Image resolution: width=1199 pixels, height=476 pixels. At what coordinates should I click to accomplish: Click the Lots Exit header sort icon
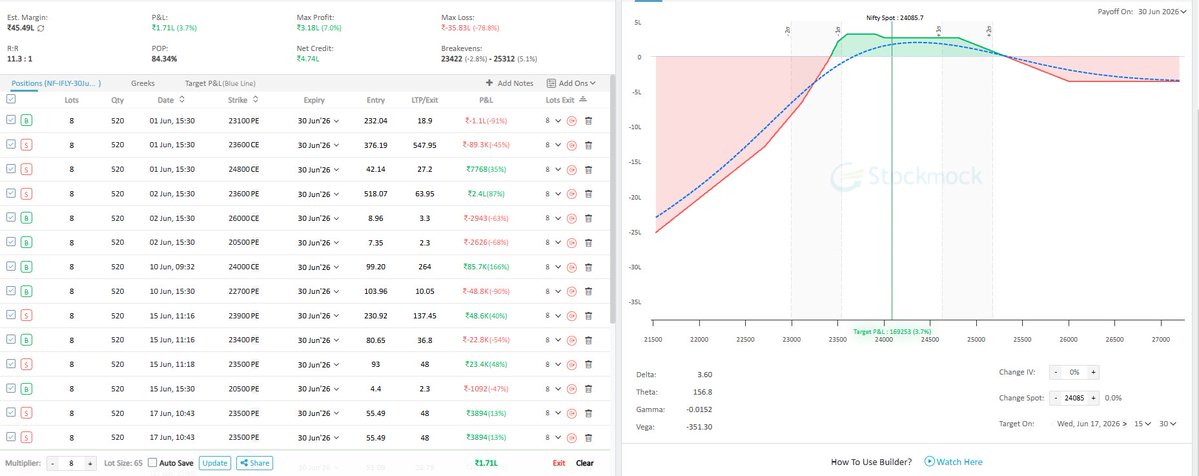(583, 99)
